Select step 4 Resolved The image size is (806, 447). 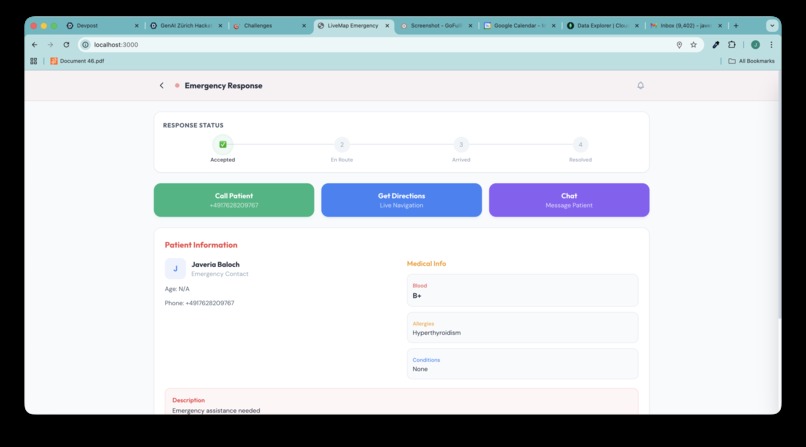click(580, 144)
